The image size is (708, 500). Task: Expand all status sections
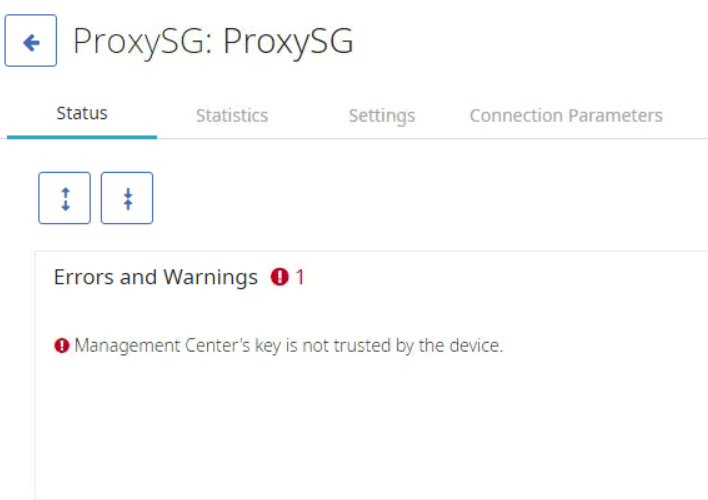point(65,198)
